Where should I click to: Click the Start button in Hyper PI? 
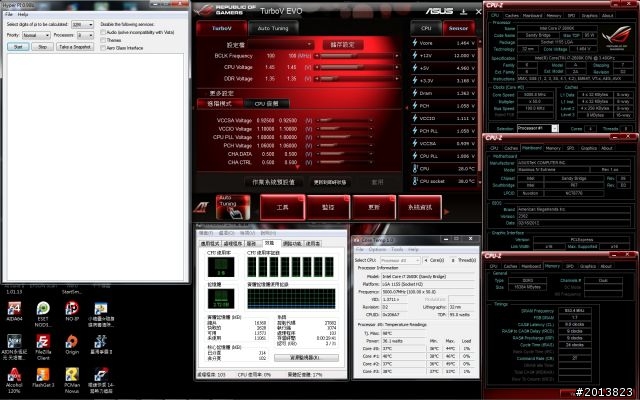(18, 47)
